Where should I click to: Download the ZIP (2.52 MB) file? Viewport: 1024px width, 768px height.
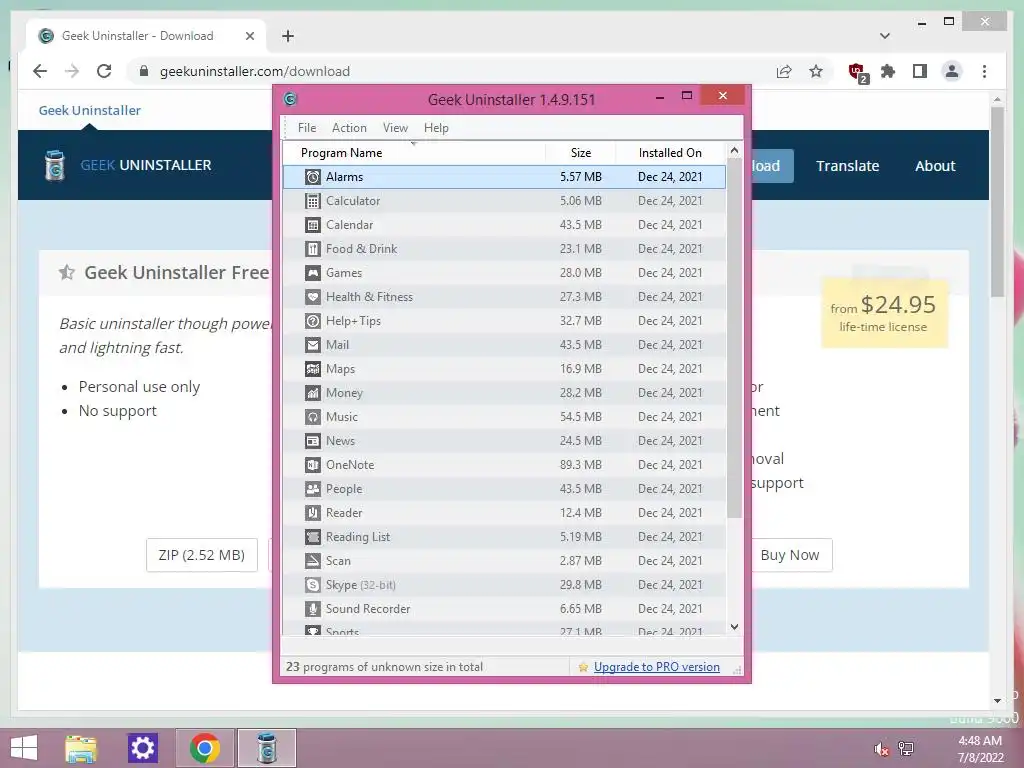(202, 555)
